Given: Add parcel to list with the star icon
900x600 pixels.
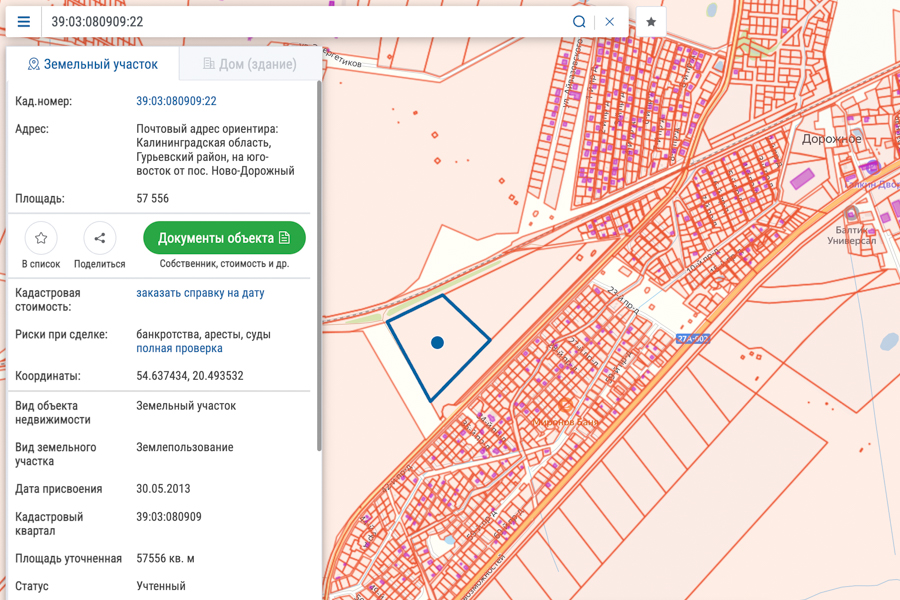Looking at the screenshot, I should 41,238.
